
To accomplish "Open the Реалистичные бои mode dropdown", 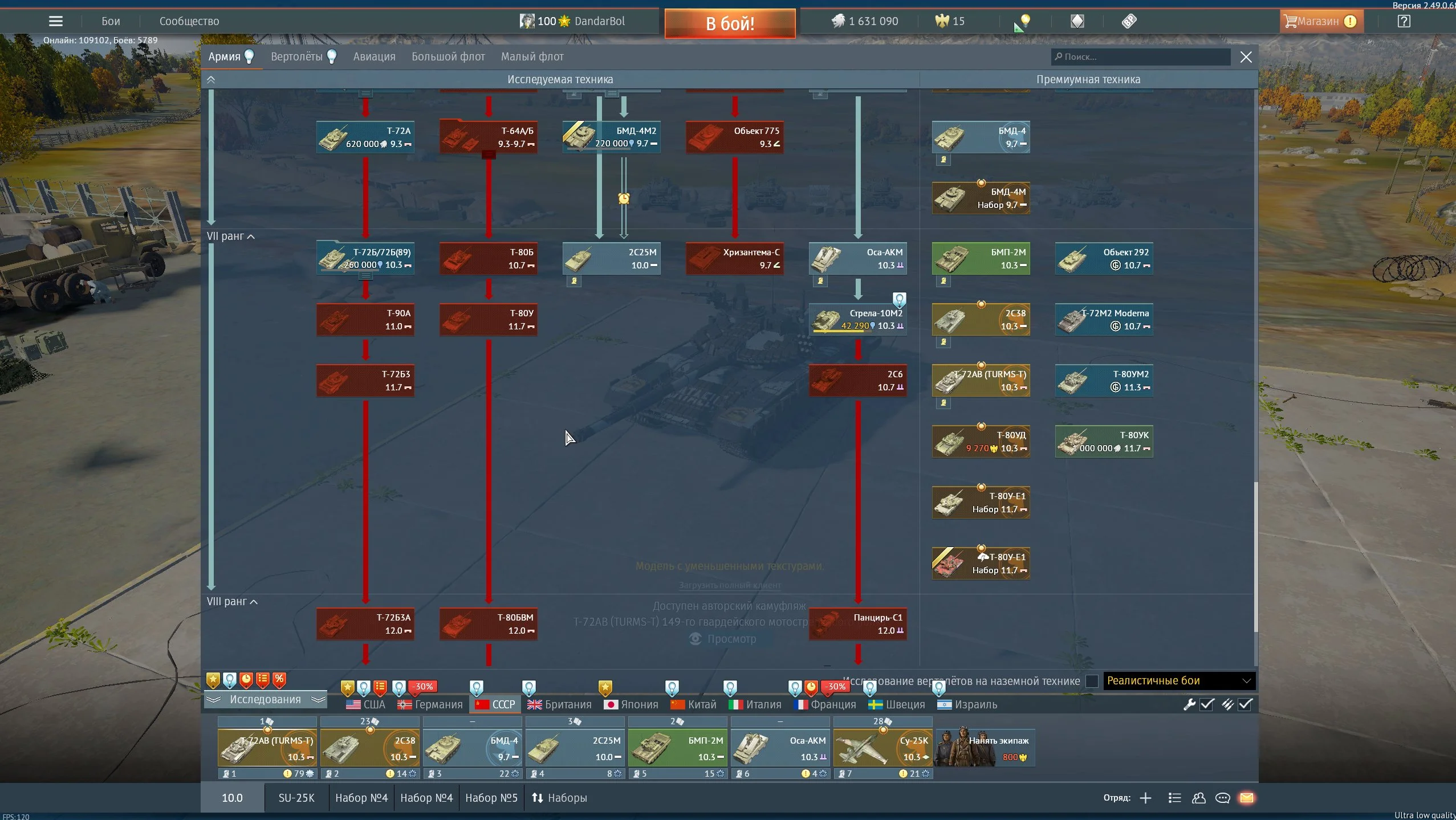I will pos(1178,681).
